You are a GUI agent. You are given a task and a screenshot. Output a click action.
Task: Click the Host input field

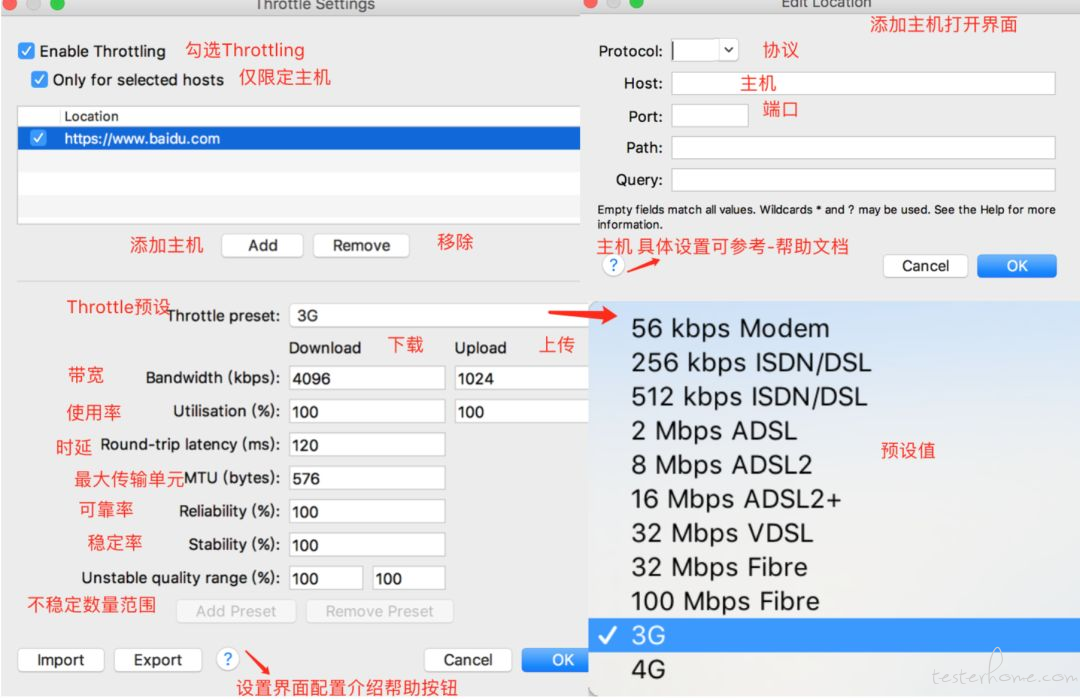[x=863, y=83]
